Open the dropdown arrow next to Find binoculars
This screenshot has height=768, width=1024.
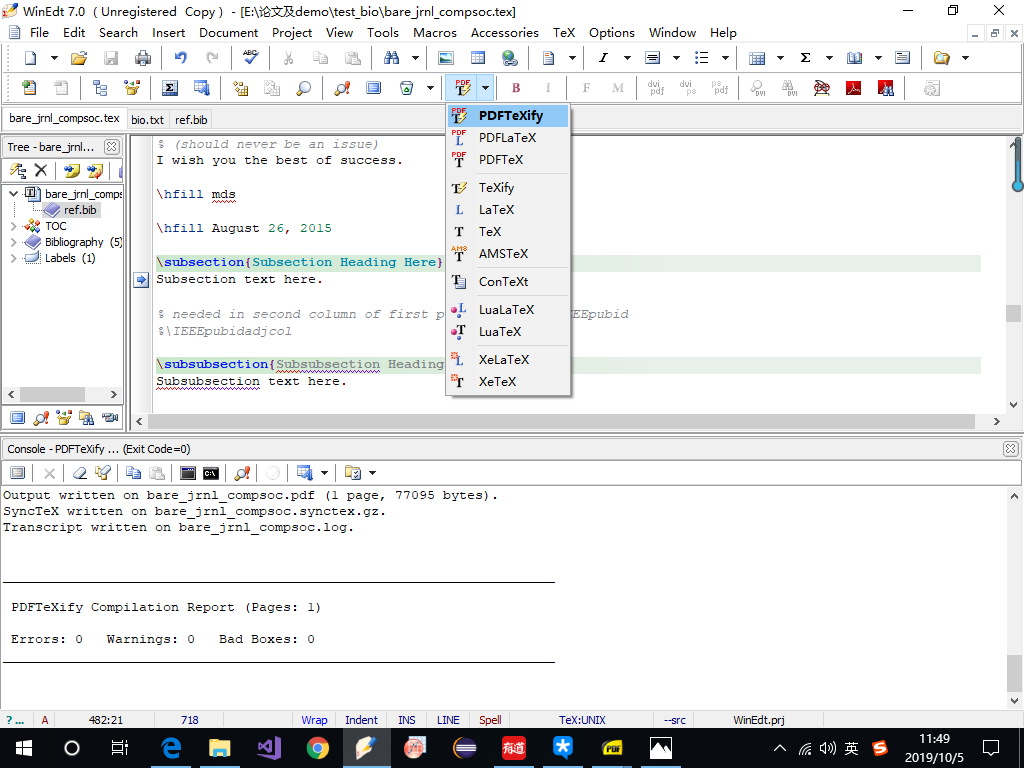[415, 58]
